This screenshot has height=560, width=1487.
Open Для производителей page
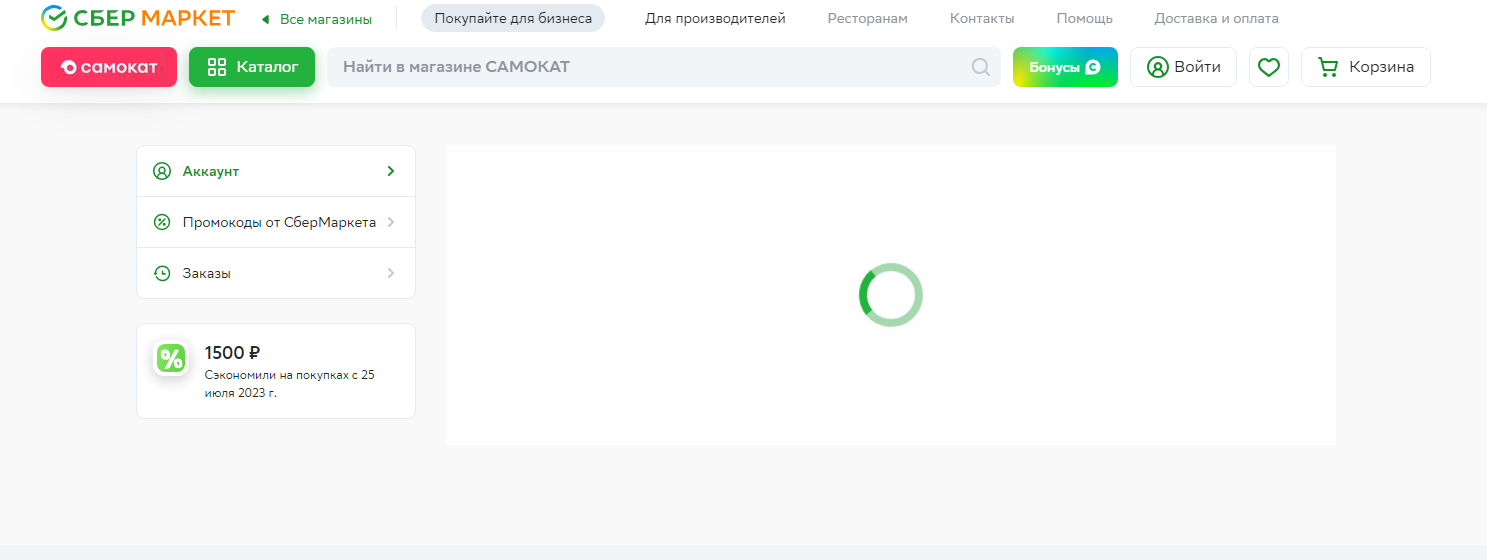pos(715,18)
